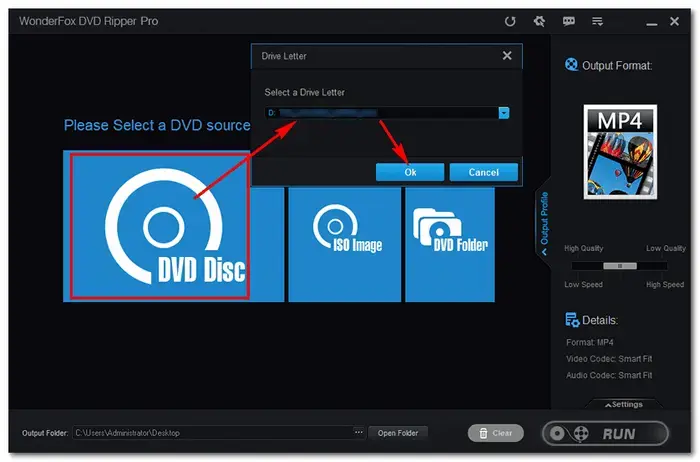The image size is (700, 462).
Task: Choose the DVD Folder source tile
Action: pyautogui.click(x=450, y=245)
